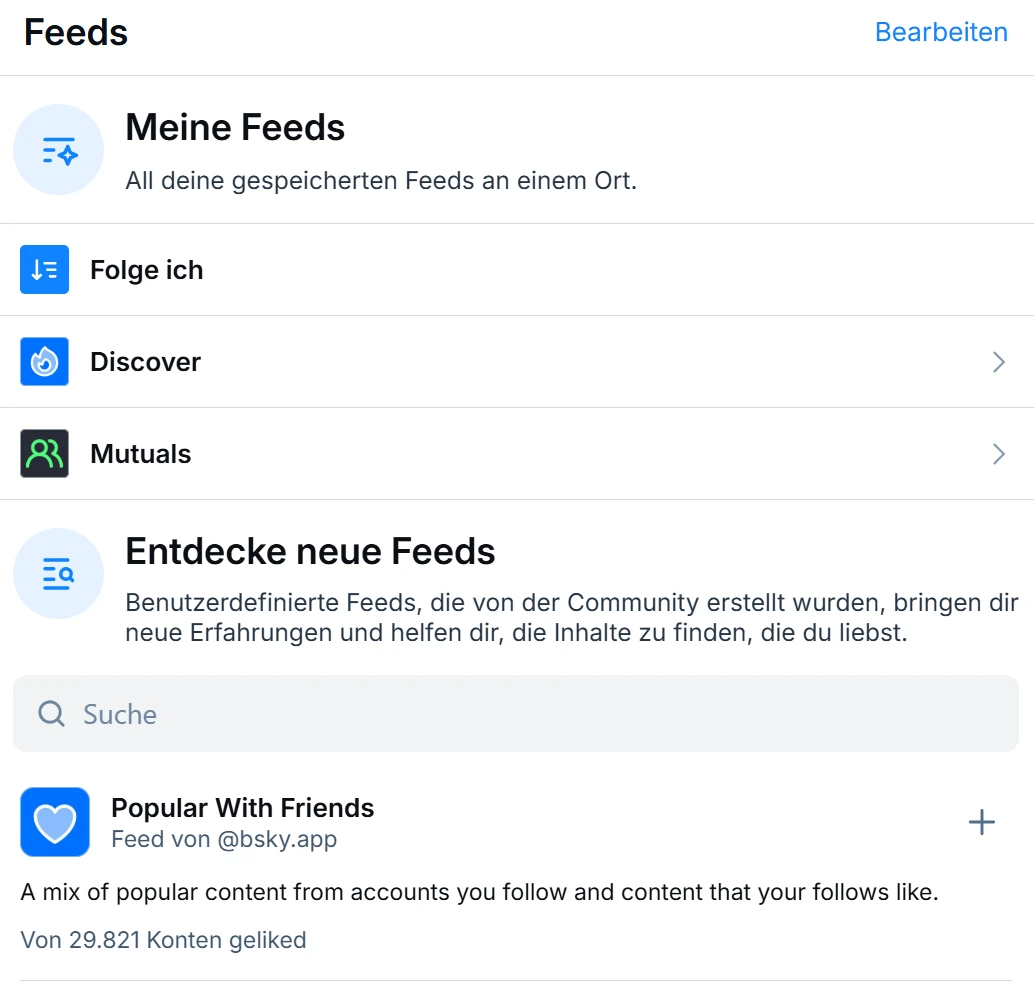Click the Entdecke neue Feeds search-list icon
This screenshot has height=984, width=1034.
tap(59, 574)
